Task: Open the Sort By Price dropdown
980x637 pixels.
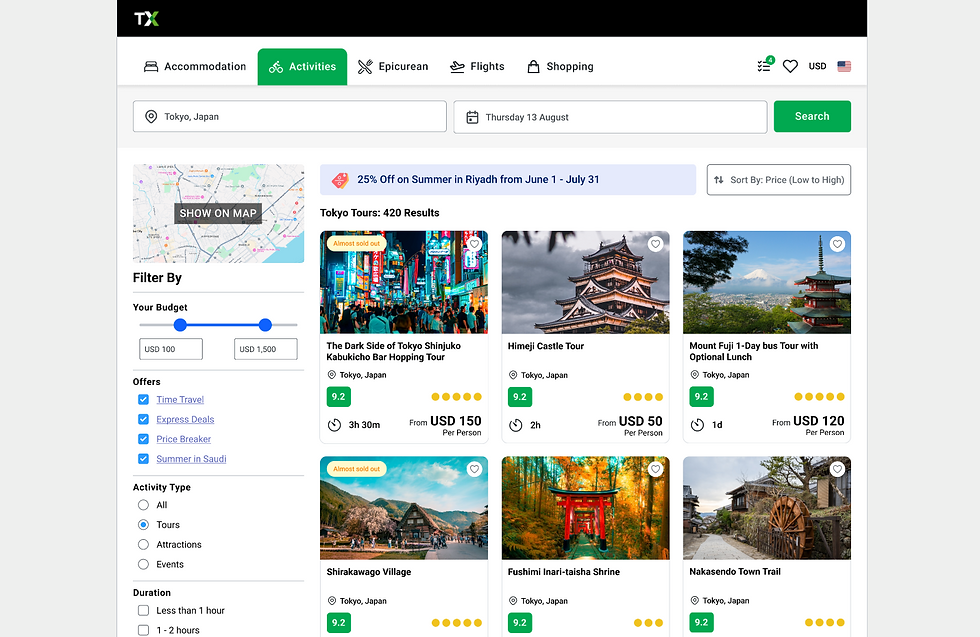Action: (x=779, y=180)
